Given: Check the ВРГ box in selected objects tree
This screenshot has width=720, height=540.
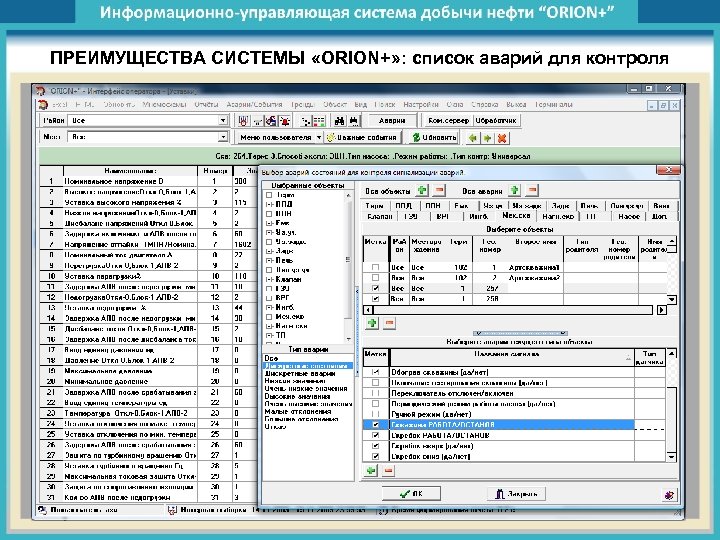Looking at the screenshot, I should (270, 298).
